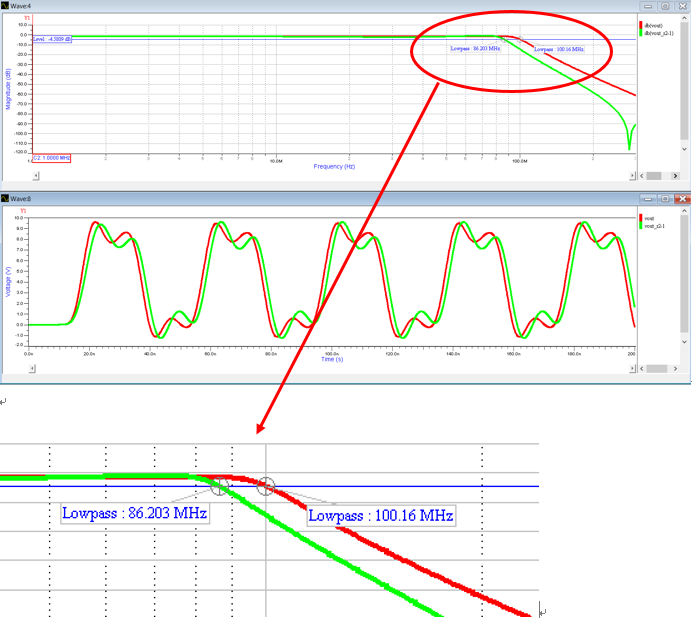The width and height of the screenshot is (692, 620).
Task: Click the Lowpass 100.16 MHz marker label in Wave:4
Action: tap(558, 48)
